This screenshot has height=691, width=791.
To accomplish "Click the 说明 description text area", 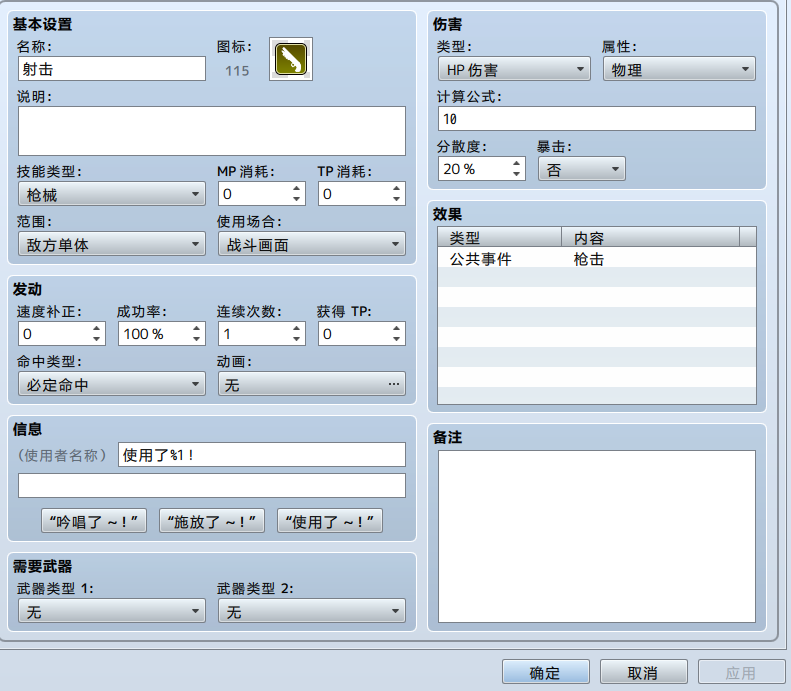I will [212, 131].
